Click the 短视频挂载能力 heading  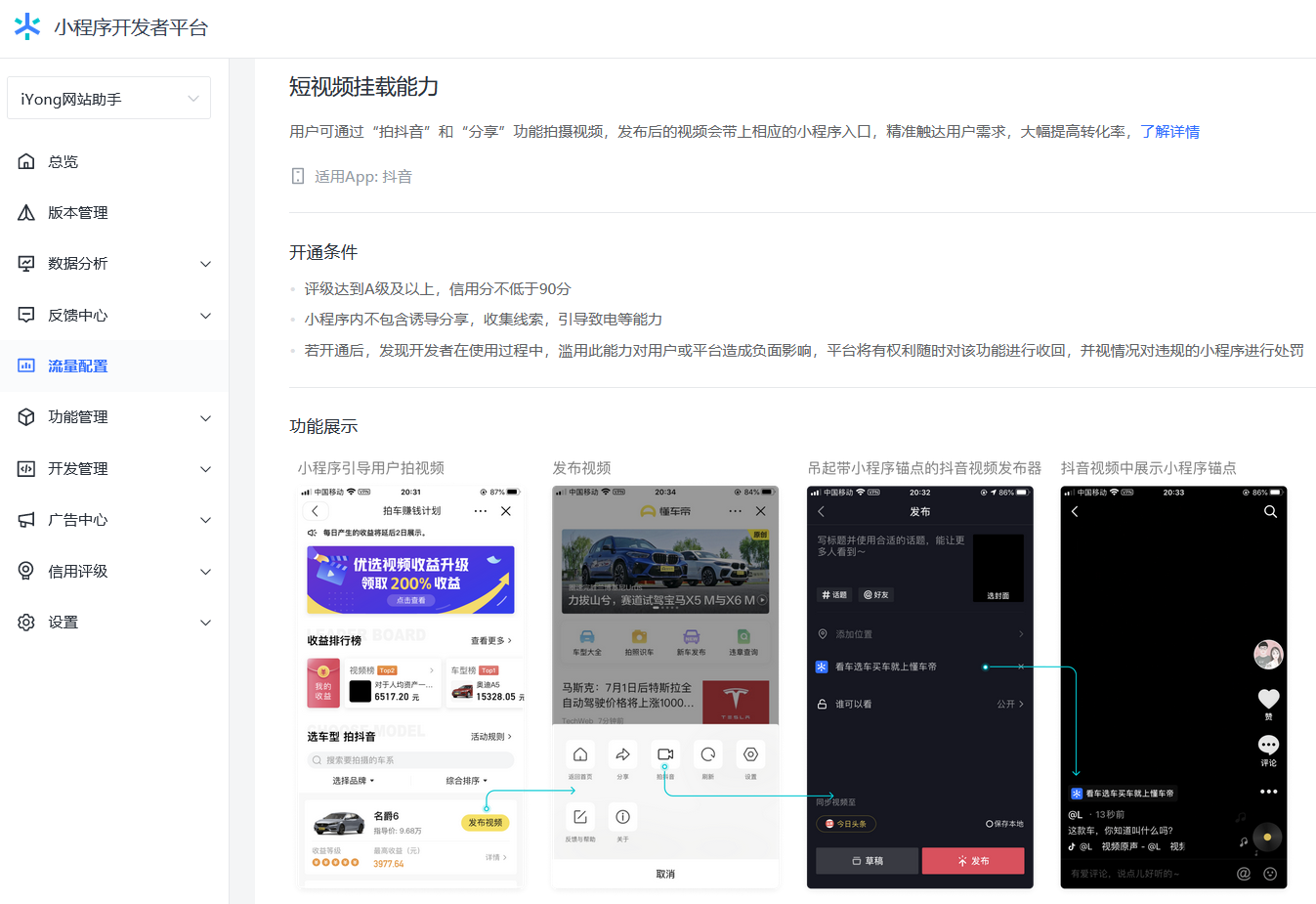pos(363,87)
